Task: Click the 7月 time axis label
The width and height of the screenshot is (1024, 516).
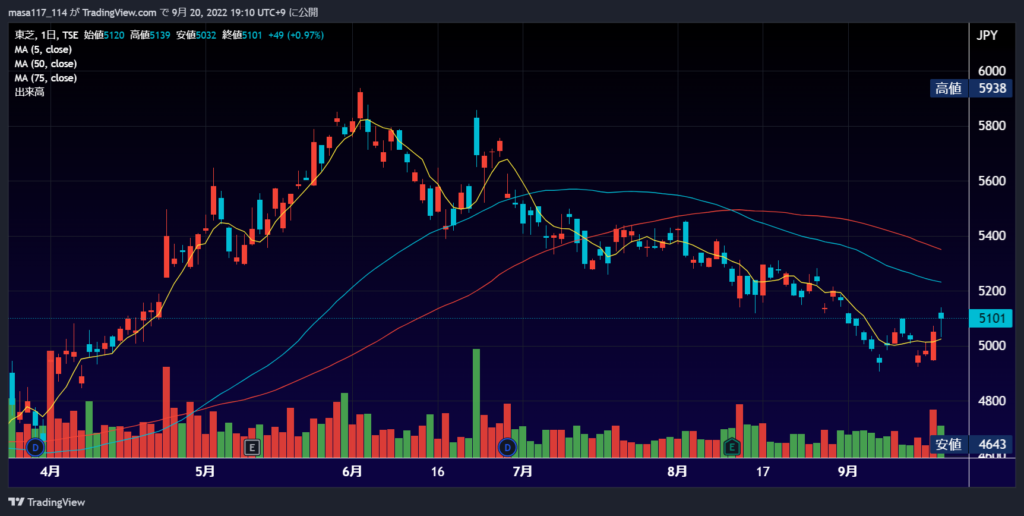Action: click(x=522, y=471)
